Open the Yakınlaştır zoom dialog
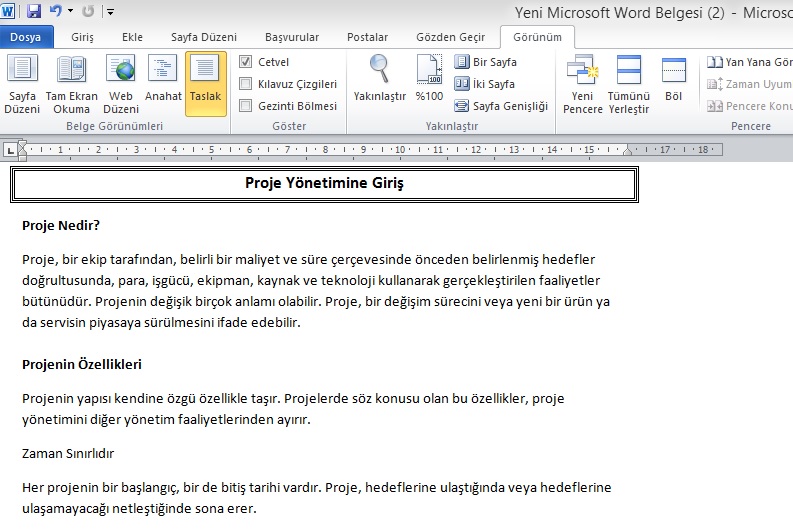Viewport: 793px width, 531px height. (x=379, y=80)
